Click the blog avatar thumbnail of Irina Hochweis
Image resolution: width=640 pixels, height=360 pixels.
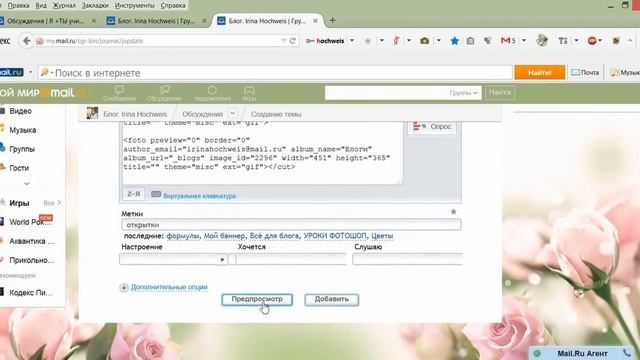[x=92, y=113]
